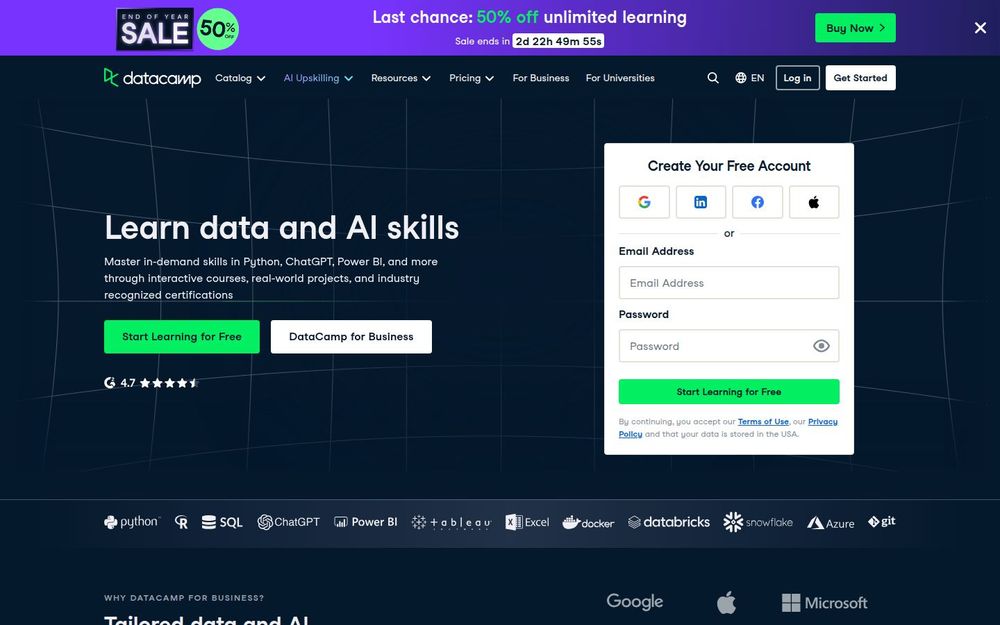1000x625 pixels.
Task: Click the Databricks logo
Action: tap(668, 522)
